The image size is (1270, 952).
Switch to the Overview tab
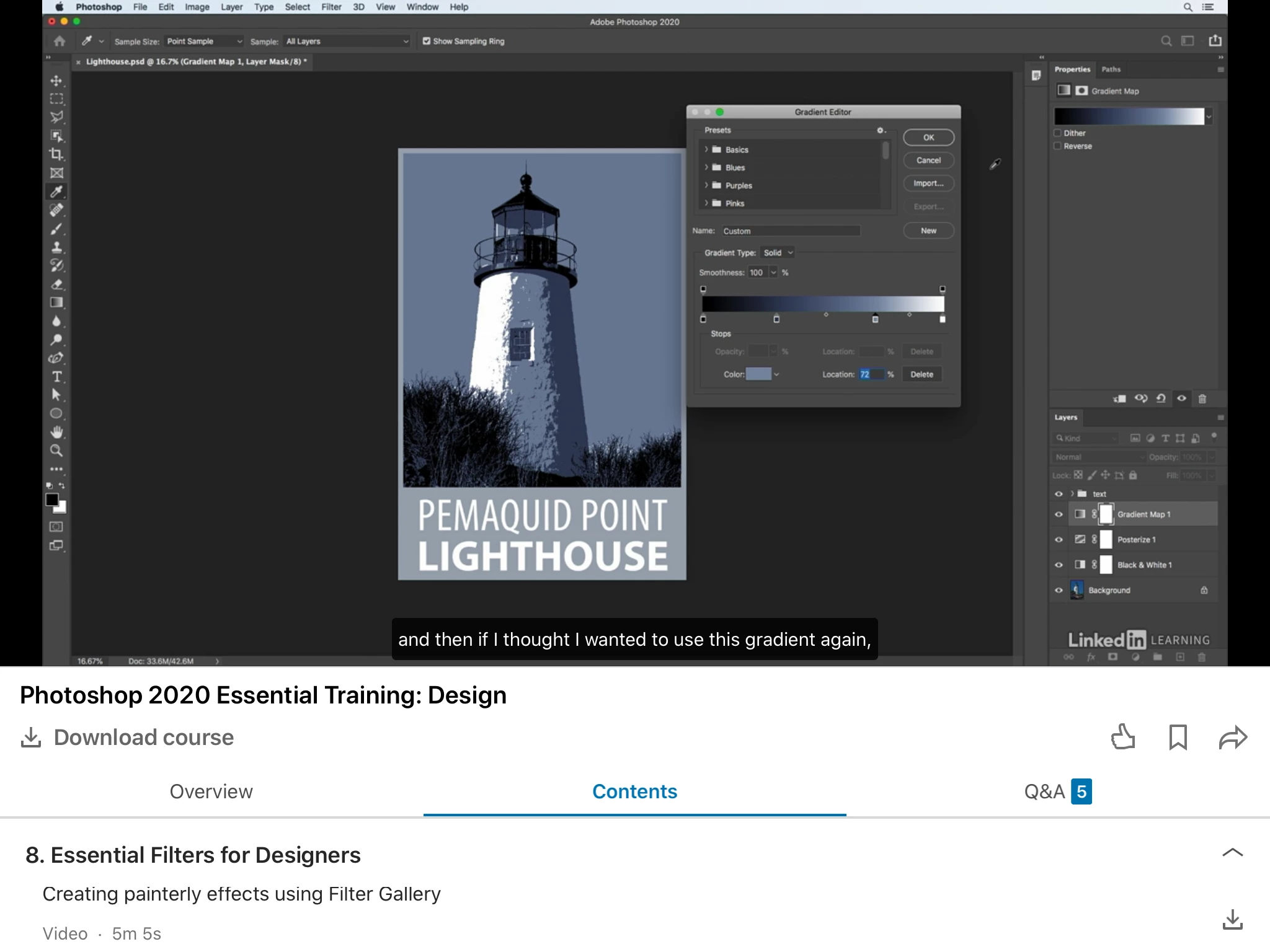[x=211, y=791]
